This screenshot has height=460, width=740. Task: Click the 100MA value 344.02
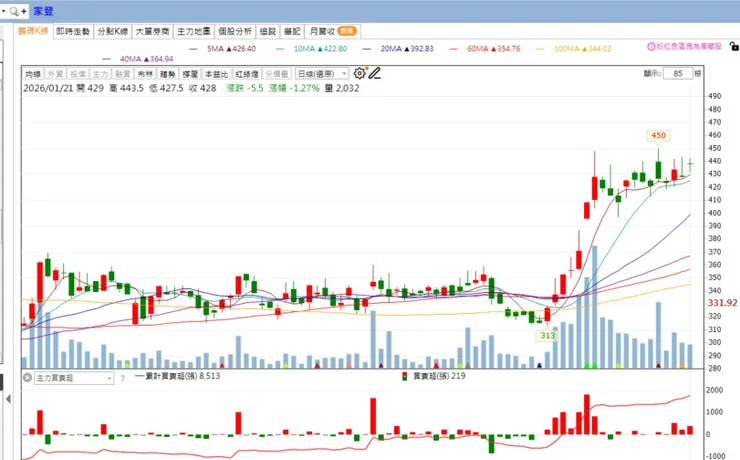coord(599,49)
